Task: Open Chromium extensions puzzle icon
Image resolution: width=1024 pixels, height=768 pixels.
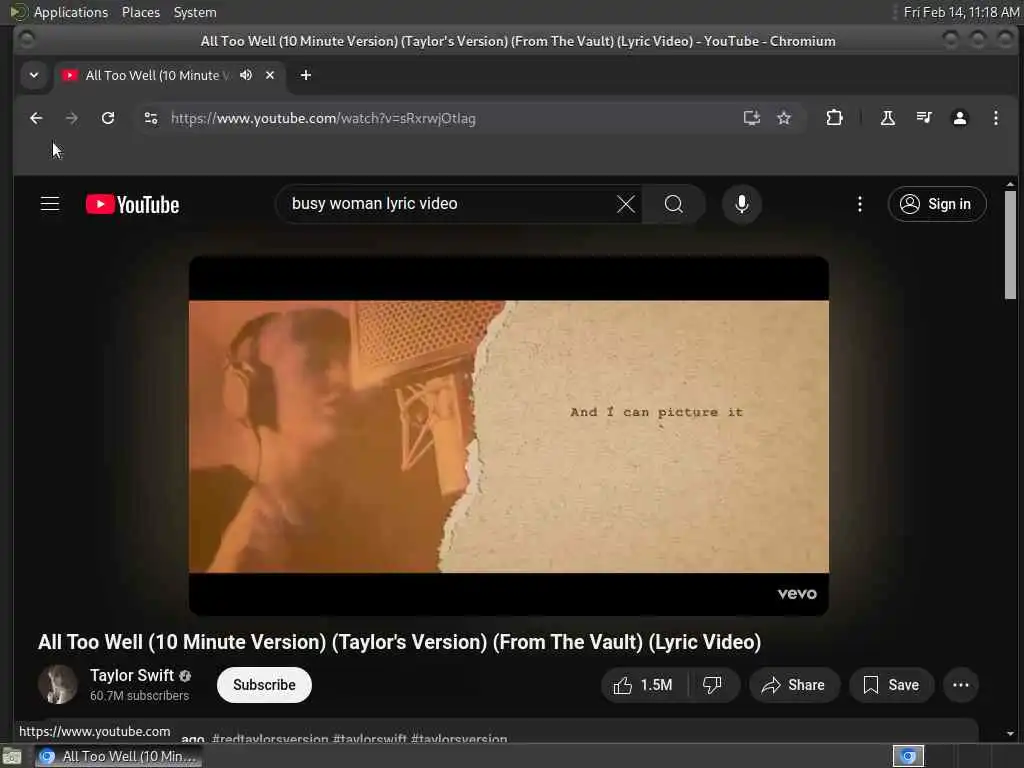Action: click(x=834, y=118)
